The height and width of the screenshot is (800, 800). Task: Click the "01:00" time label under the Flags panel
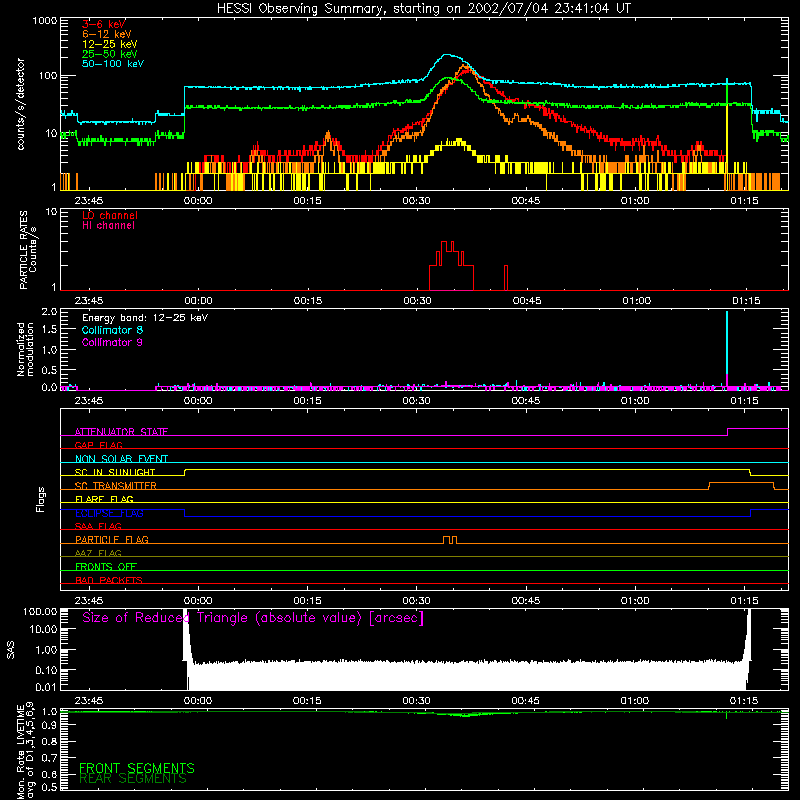click(x=635, y=601)
